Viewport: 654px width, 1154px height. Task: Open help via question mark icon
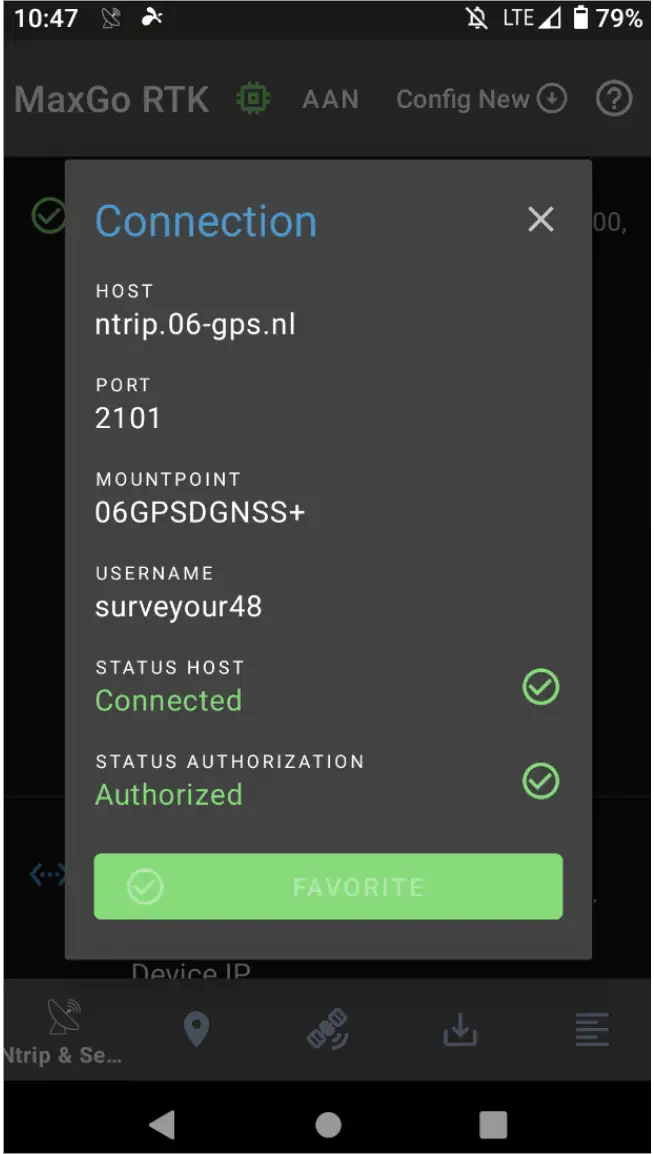[x=614, y=99]
